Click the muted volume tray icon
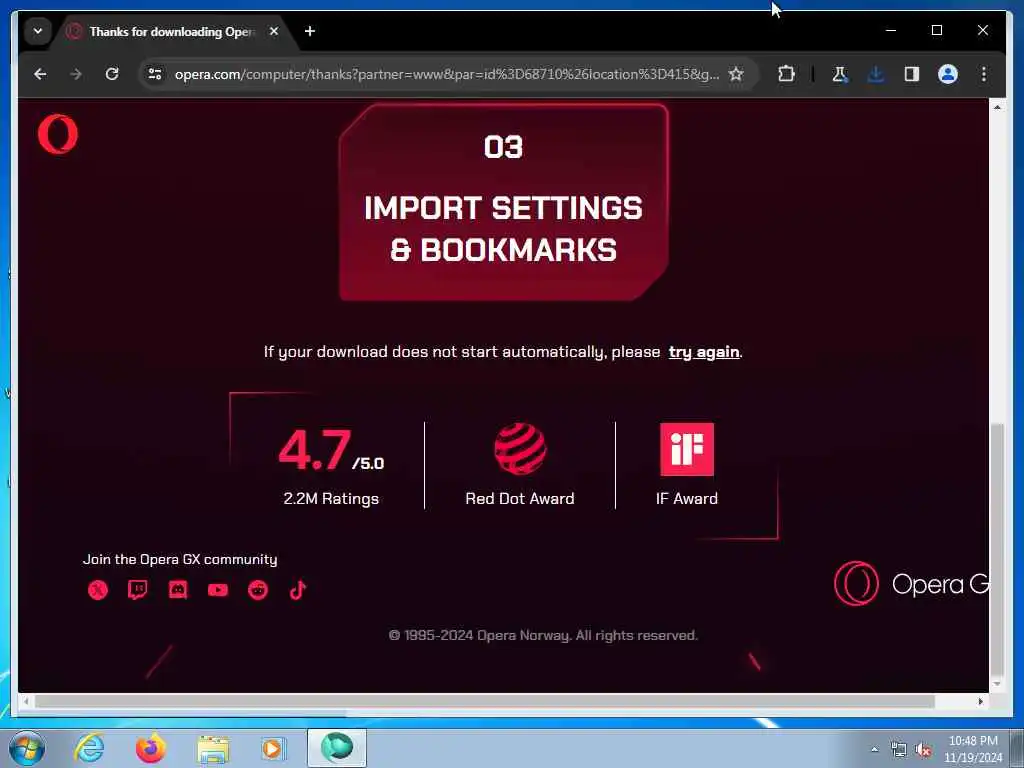Image resolution: width=1024 pixels, height=768 pixels. point(923,750)
